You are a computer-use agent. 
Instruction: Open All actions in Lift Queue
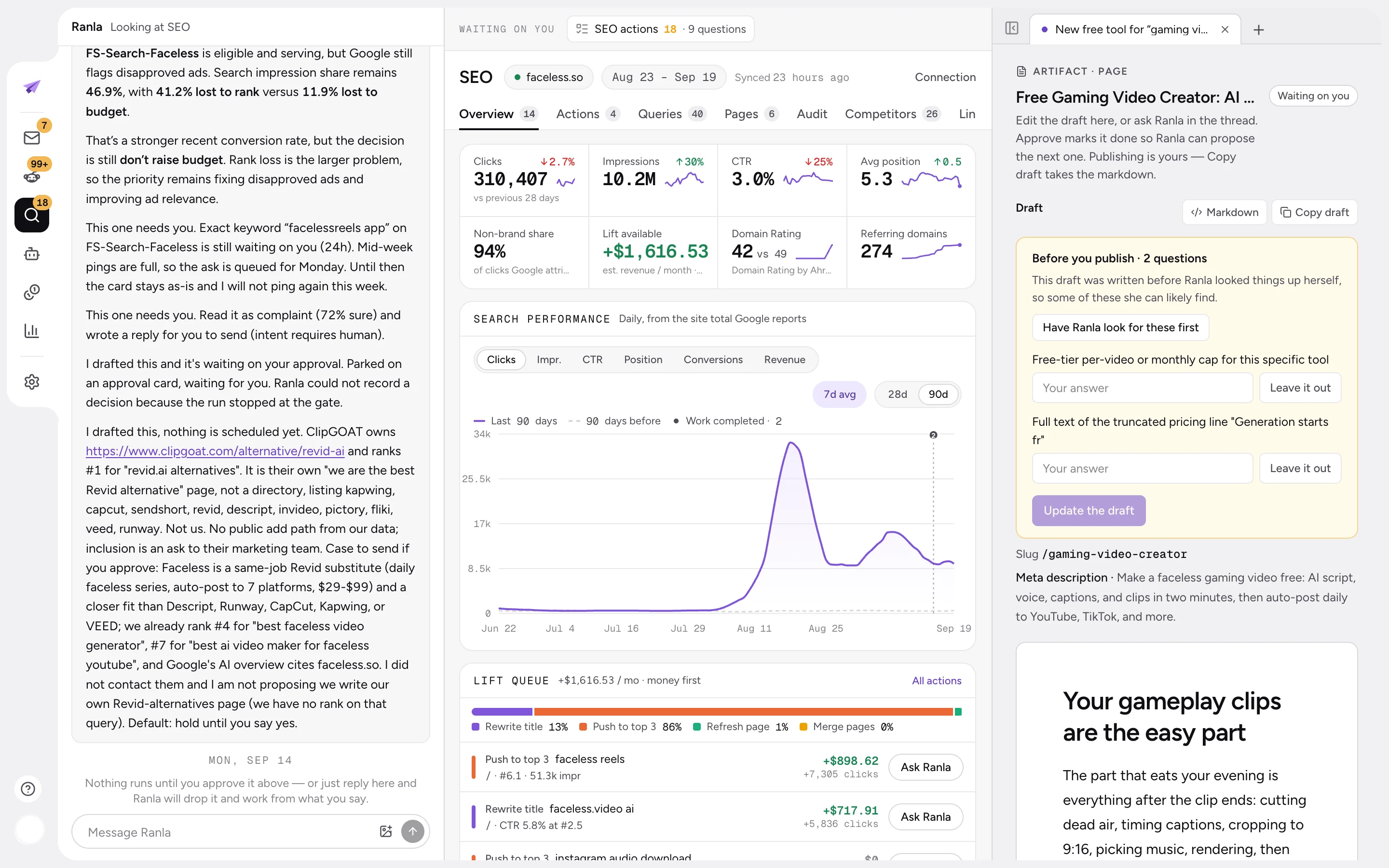[936, 680]
